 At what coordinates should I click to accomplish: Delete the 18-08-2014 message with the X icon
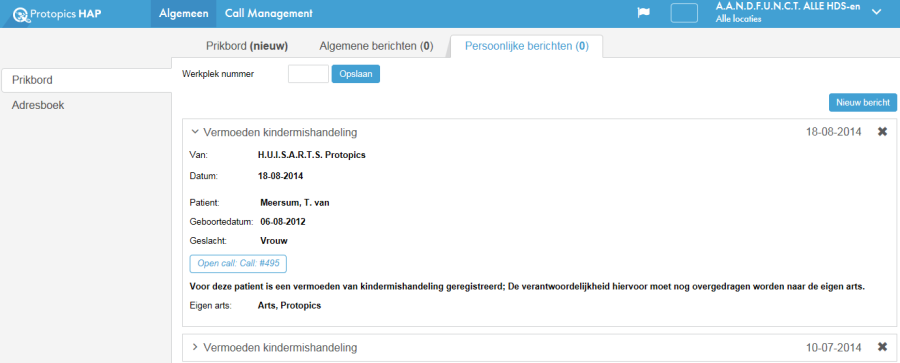882,132
